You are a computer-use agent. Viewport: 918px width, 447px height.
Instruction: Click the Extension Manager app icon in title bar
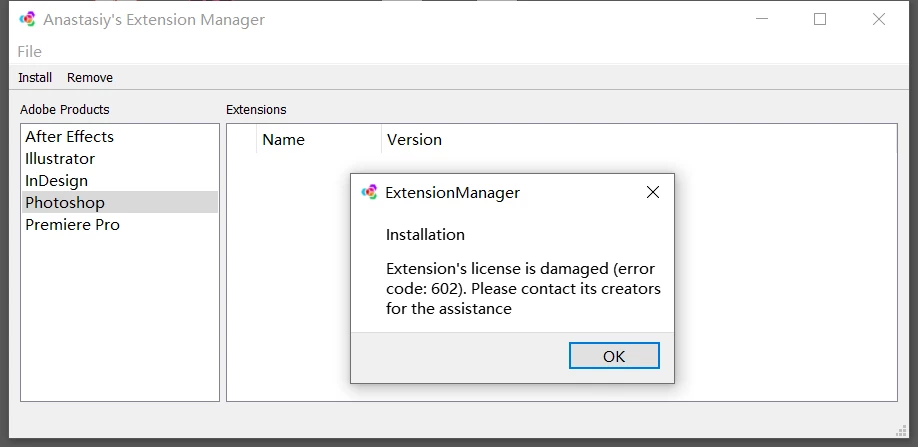point(28,19)
